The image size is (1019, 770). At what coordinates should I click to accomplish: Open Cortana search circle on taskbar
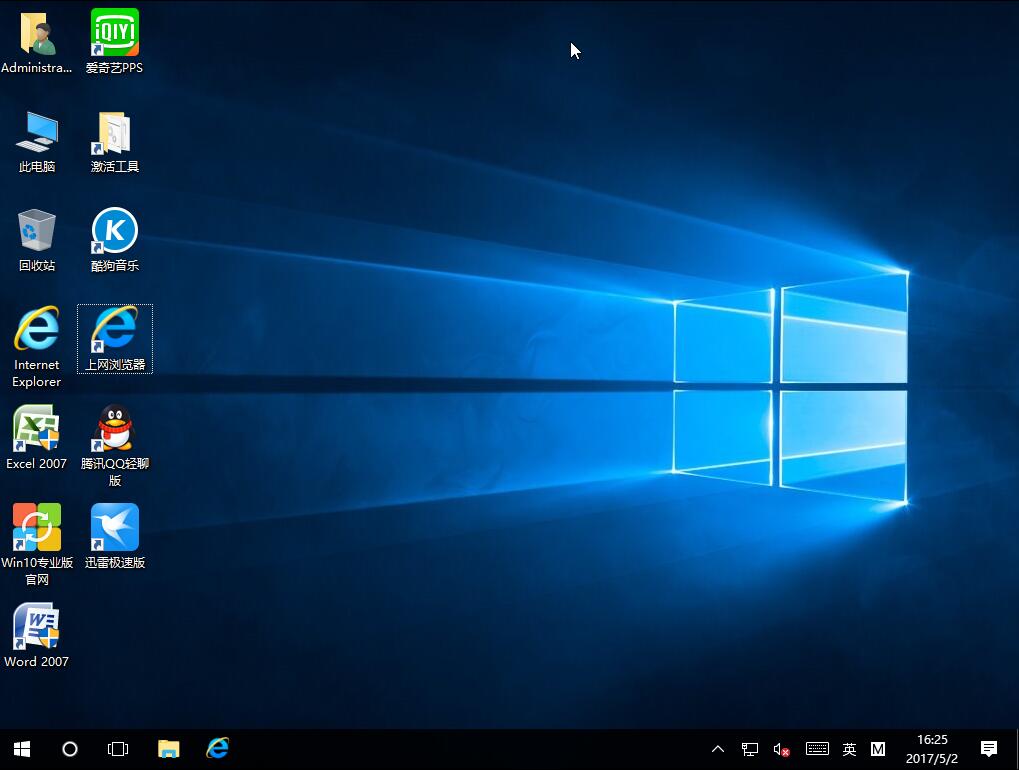70,749
